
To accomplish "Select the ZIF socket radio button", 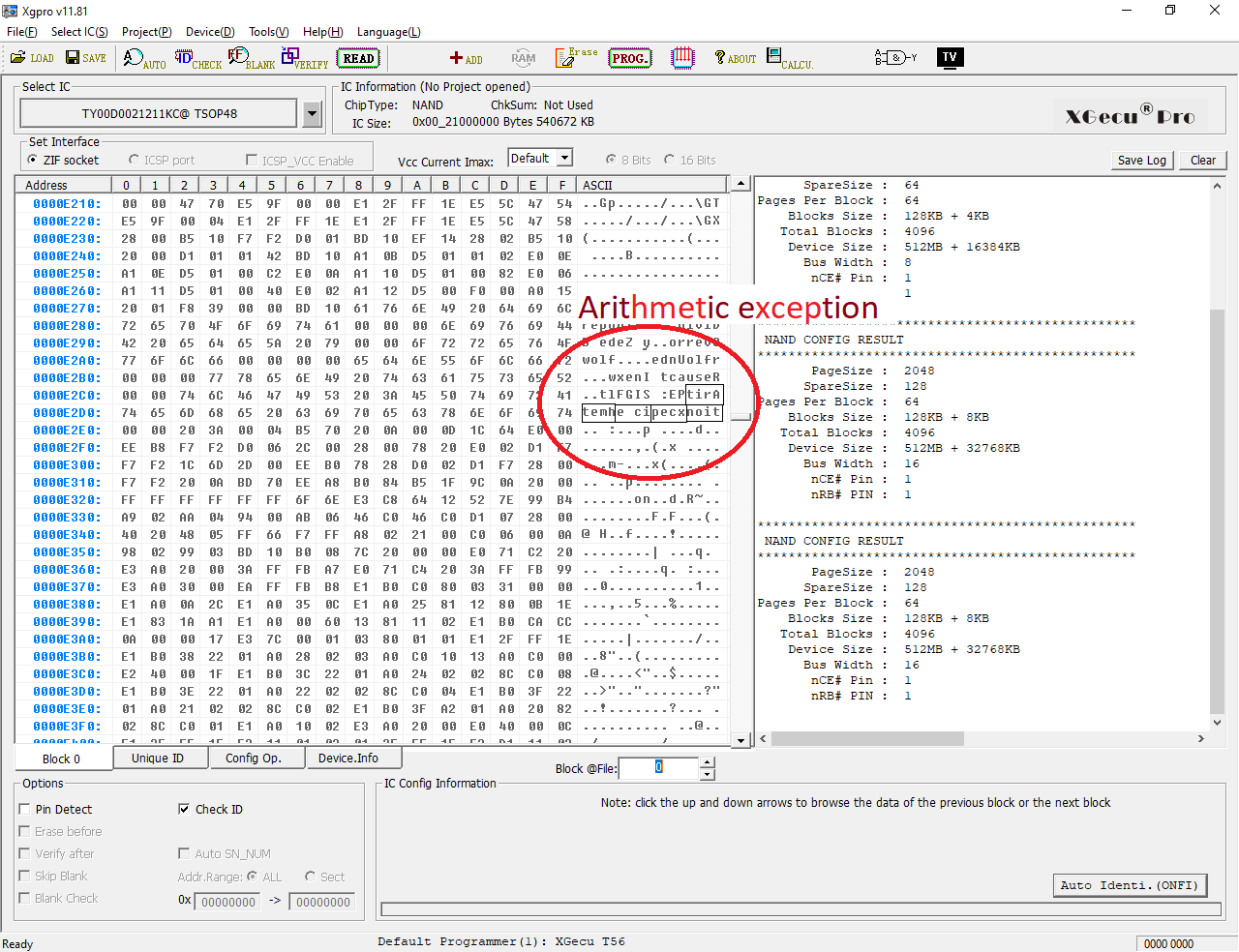I will tap(34, 160).
